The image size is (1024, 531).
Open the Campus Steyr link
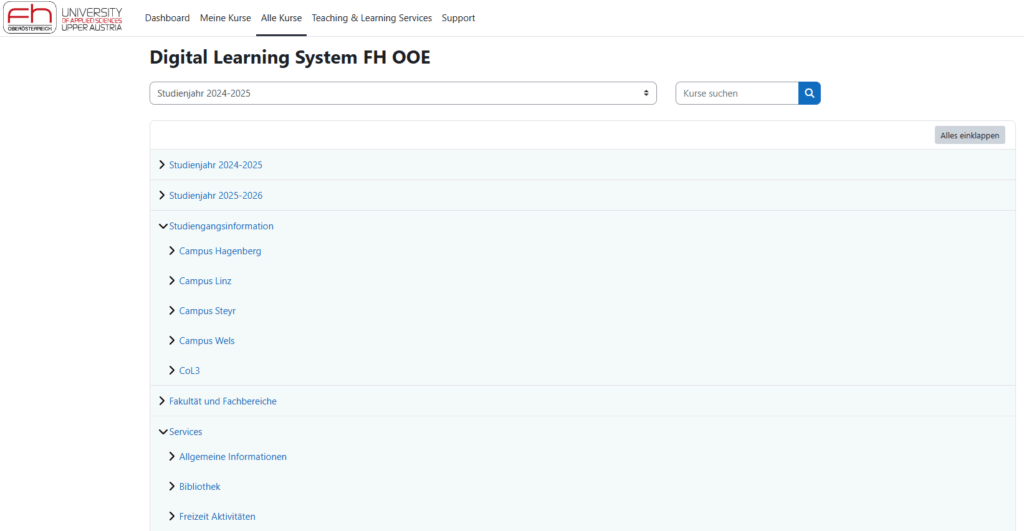coord(207,311)
